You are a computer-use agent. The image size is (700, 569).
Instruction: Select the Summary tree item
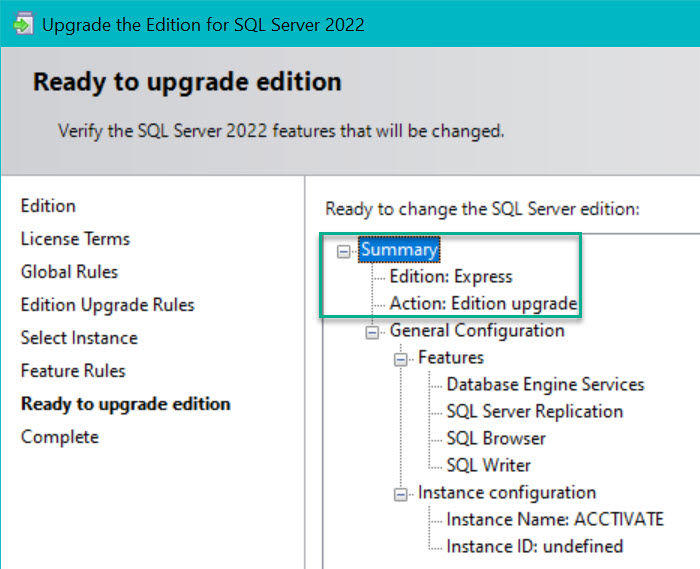point(398,250)
